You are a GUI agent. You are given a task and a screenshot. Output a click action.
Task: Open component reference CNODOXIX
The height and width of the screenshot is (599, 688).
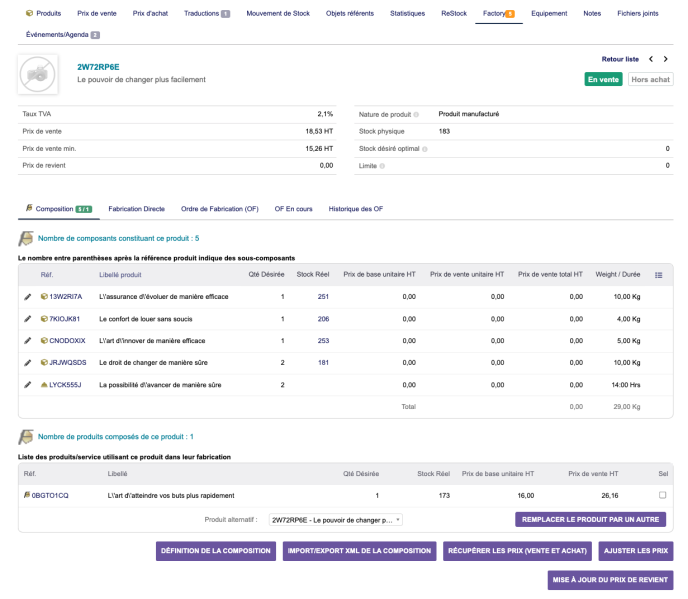[67, 341]
